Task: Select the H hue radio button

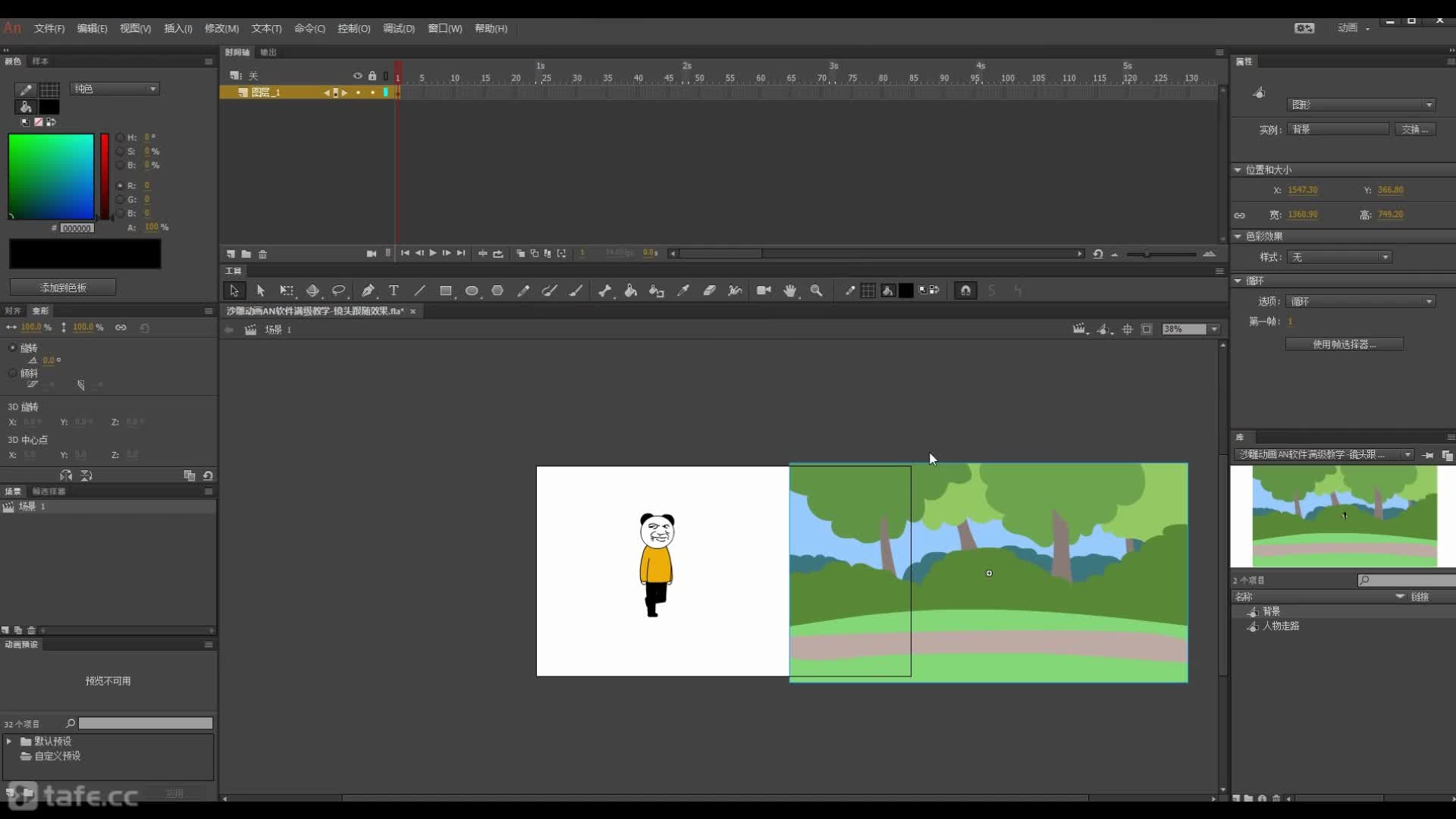Action: pos(120,138)
